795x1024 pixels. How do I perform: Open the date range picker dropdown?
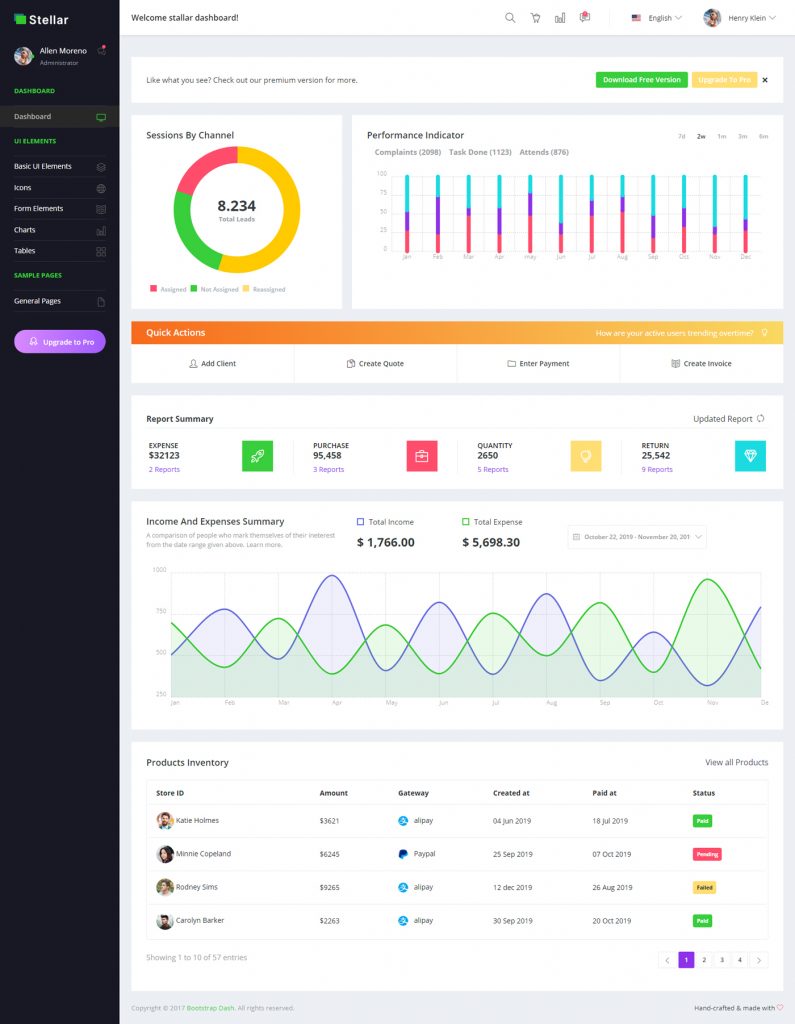637,537
